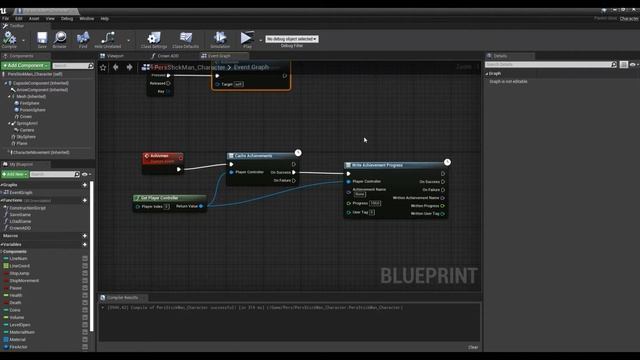
Task: Switch to the Viewport tab
Action: 115,56
